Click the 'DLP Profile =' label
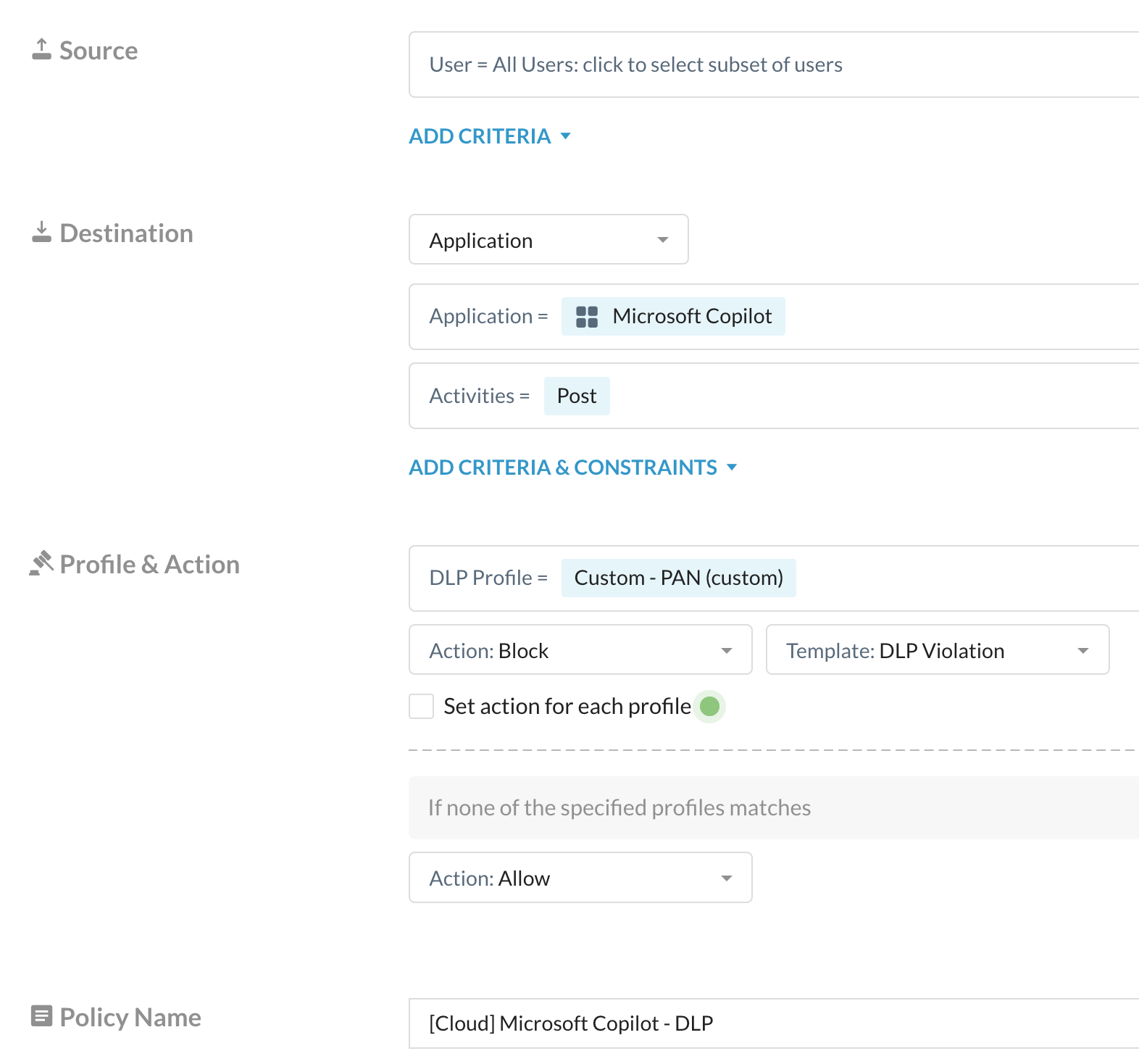The image size is (1139, 1064). point(488,578)
